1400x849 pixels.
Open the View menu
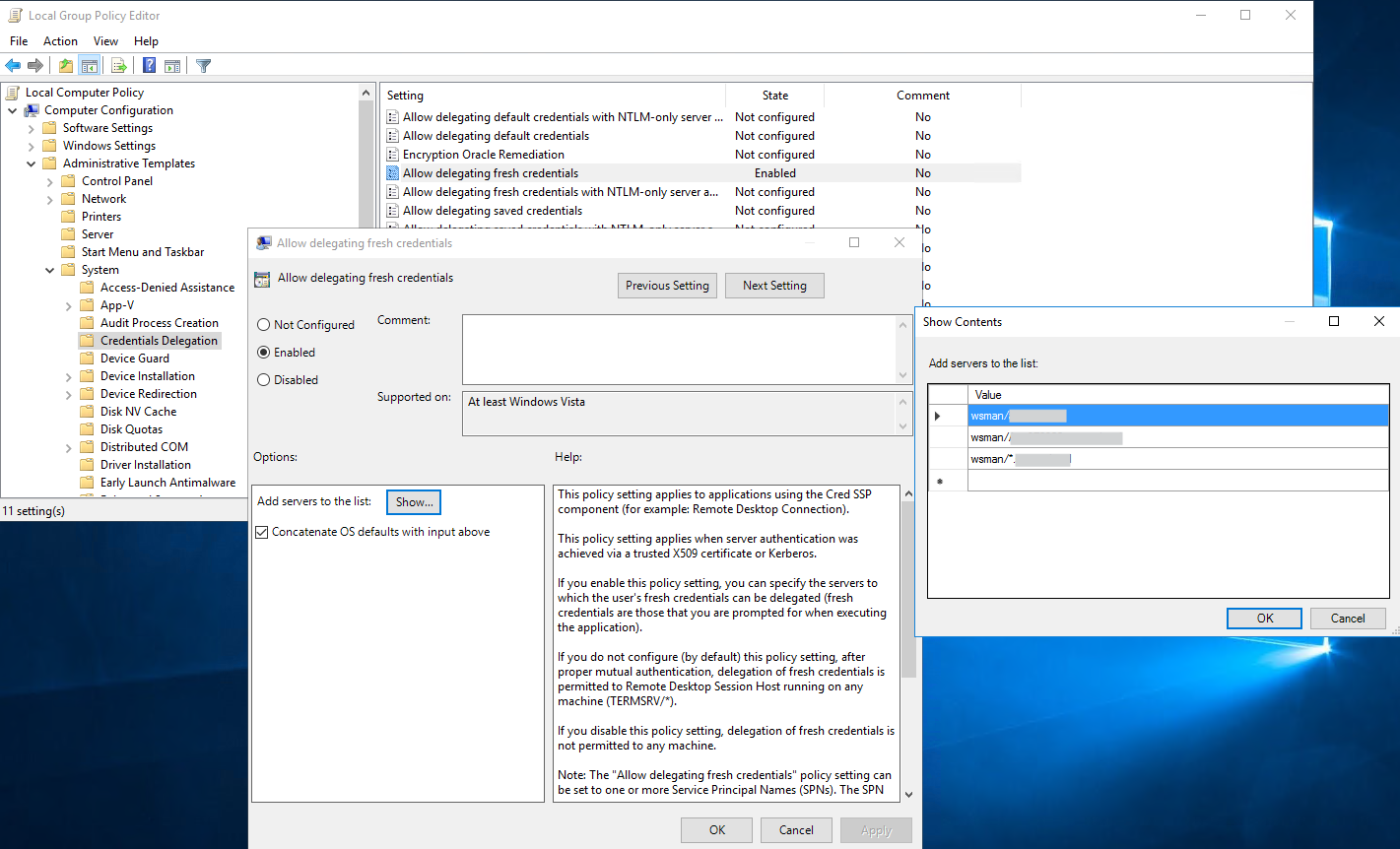point(105,41)
